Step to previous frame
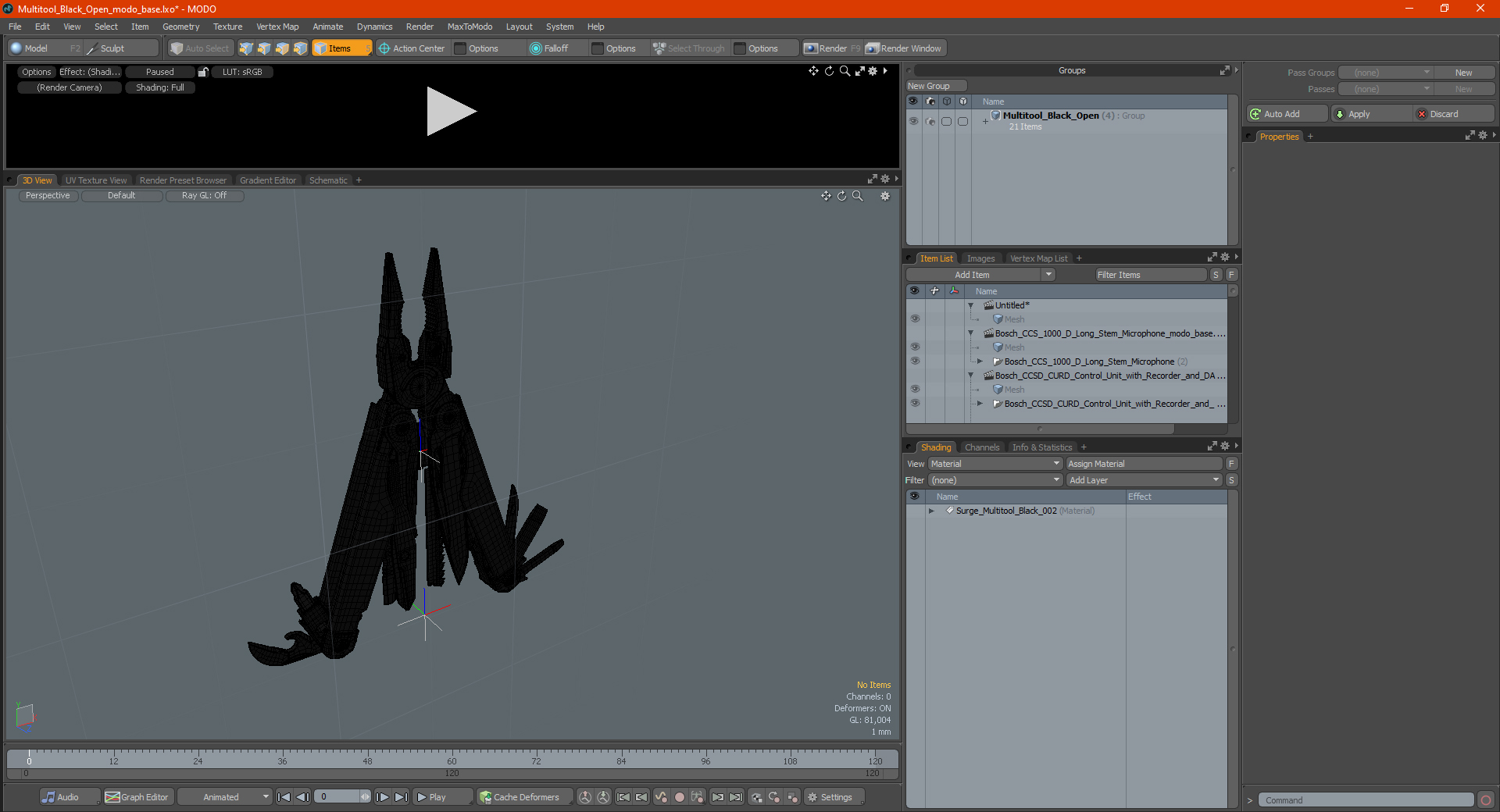 tap(303, 797)
